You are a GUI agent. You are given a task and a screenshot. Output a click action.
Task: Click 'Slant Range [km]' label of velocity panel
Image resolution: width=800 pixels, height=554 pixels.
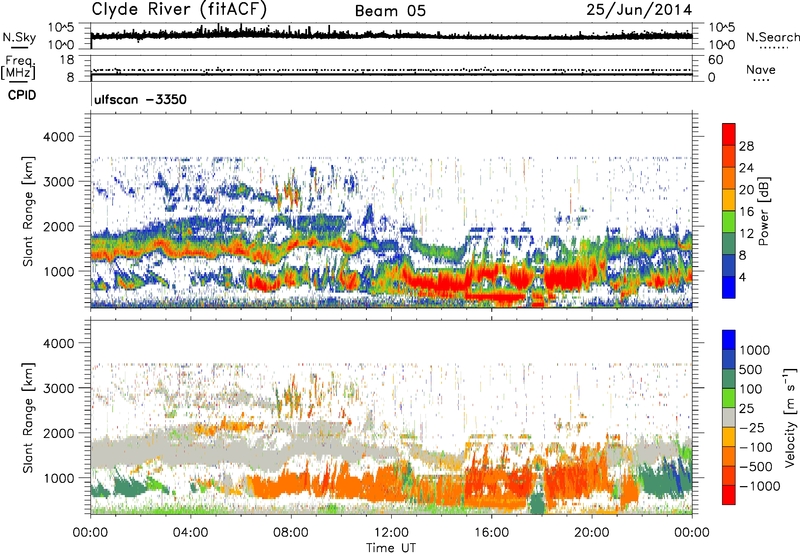pyautogui.click(x=28, y=418)
